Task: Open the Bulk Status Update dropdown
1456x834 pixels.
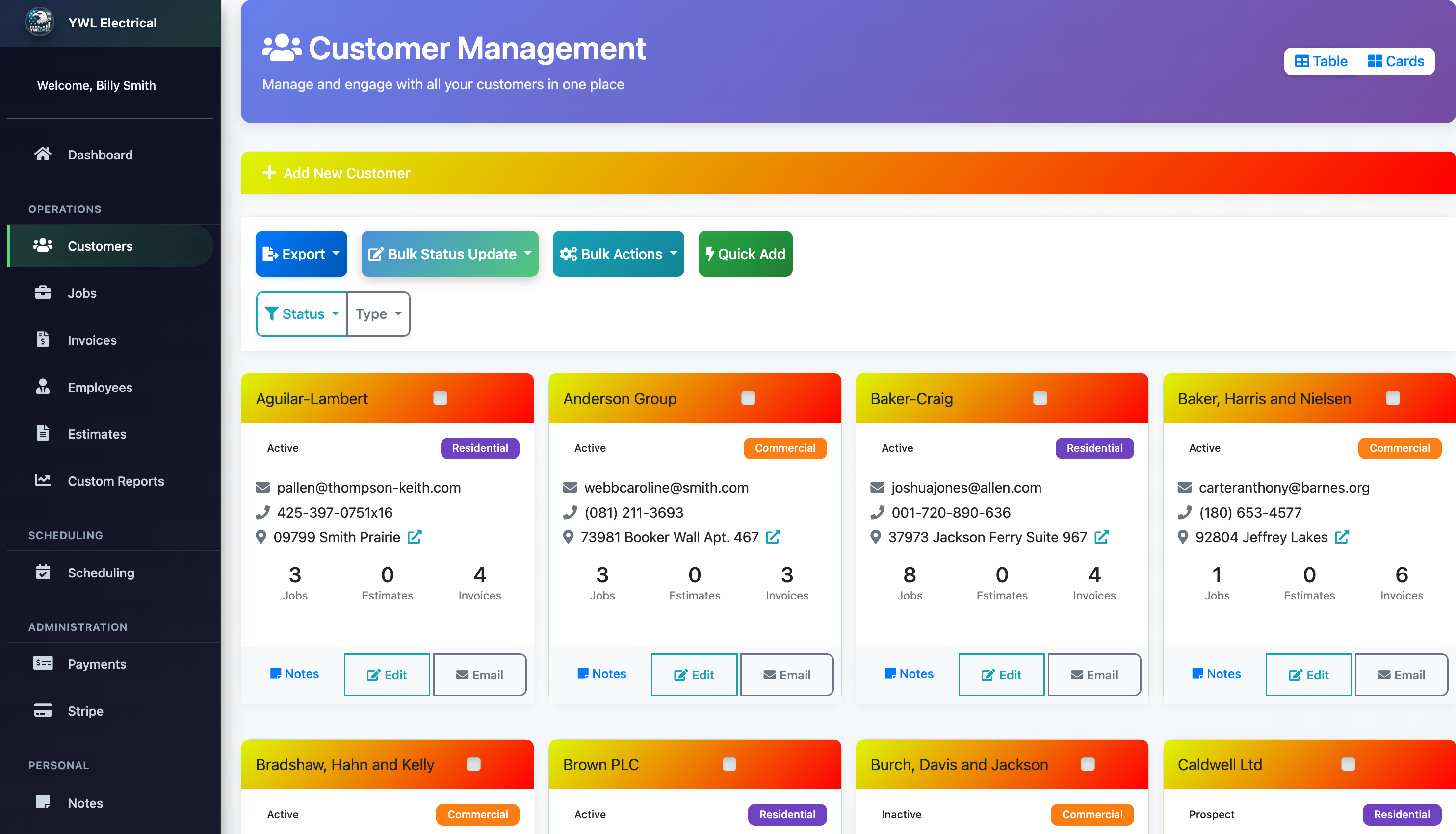Action: click(x=450, y=254)
